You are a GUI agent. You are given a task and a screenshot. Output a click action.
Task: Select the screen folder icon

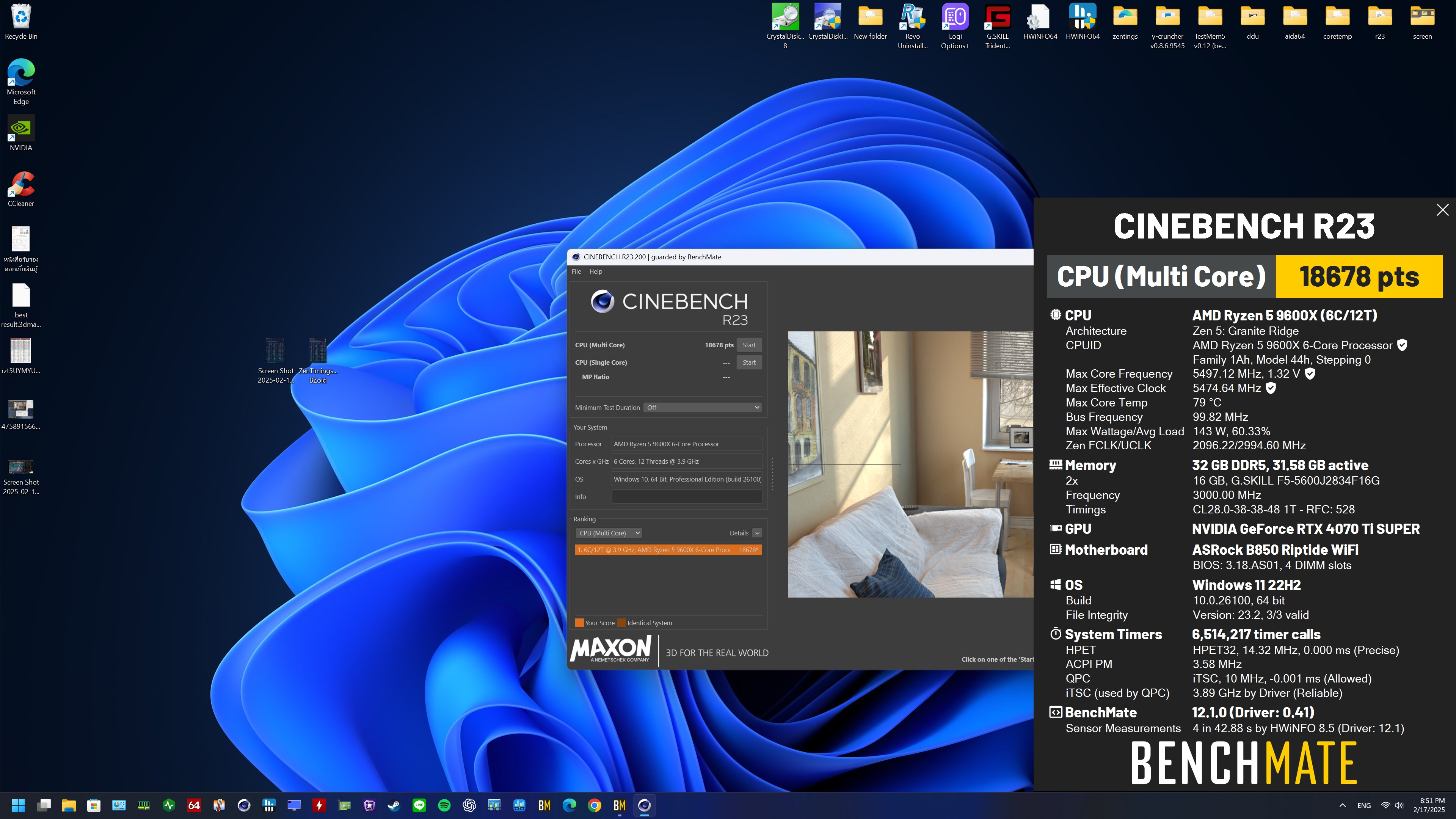tap(1422, 22)
